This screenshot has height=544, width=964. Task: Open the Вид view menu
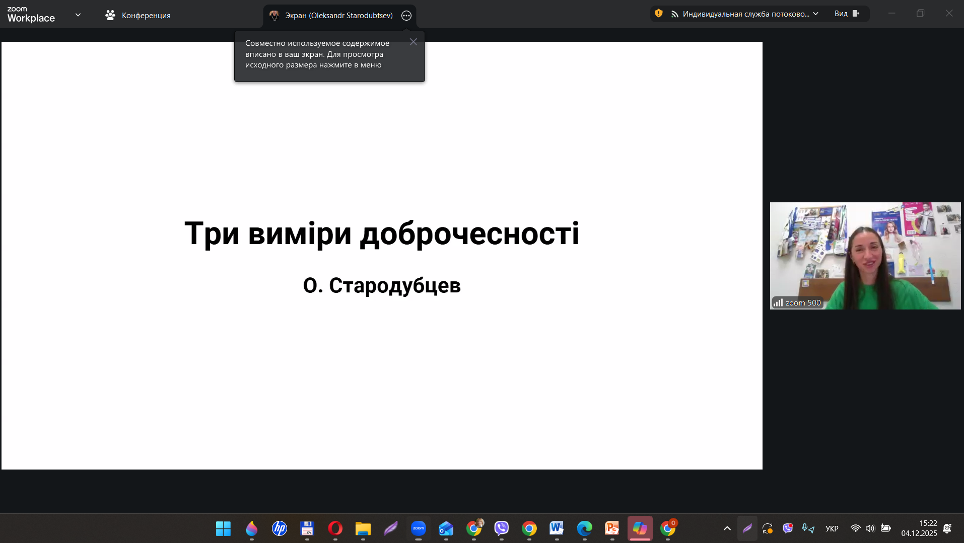click(x=846, y=14)
